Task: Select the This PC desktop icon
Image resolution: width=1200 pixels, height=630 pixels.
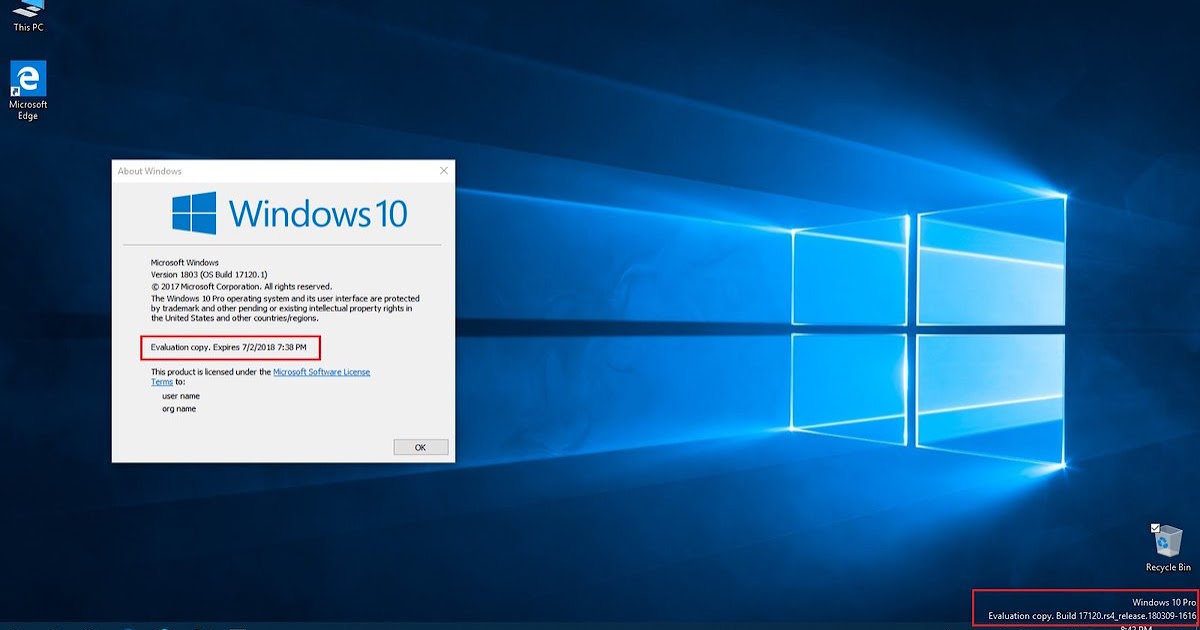Action: pyautogui.click(x=28, y=17)
